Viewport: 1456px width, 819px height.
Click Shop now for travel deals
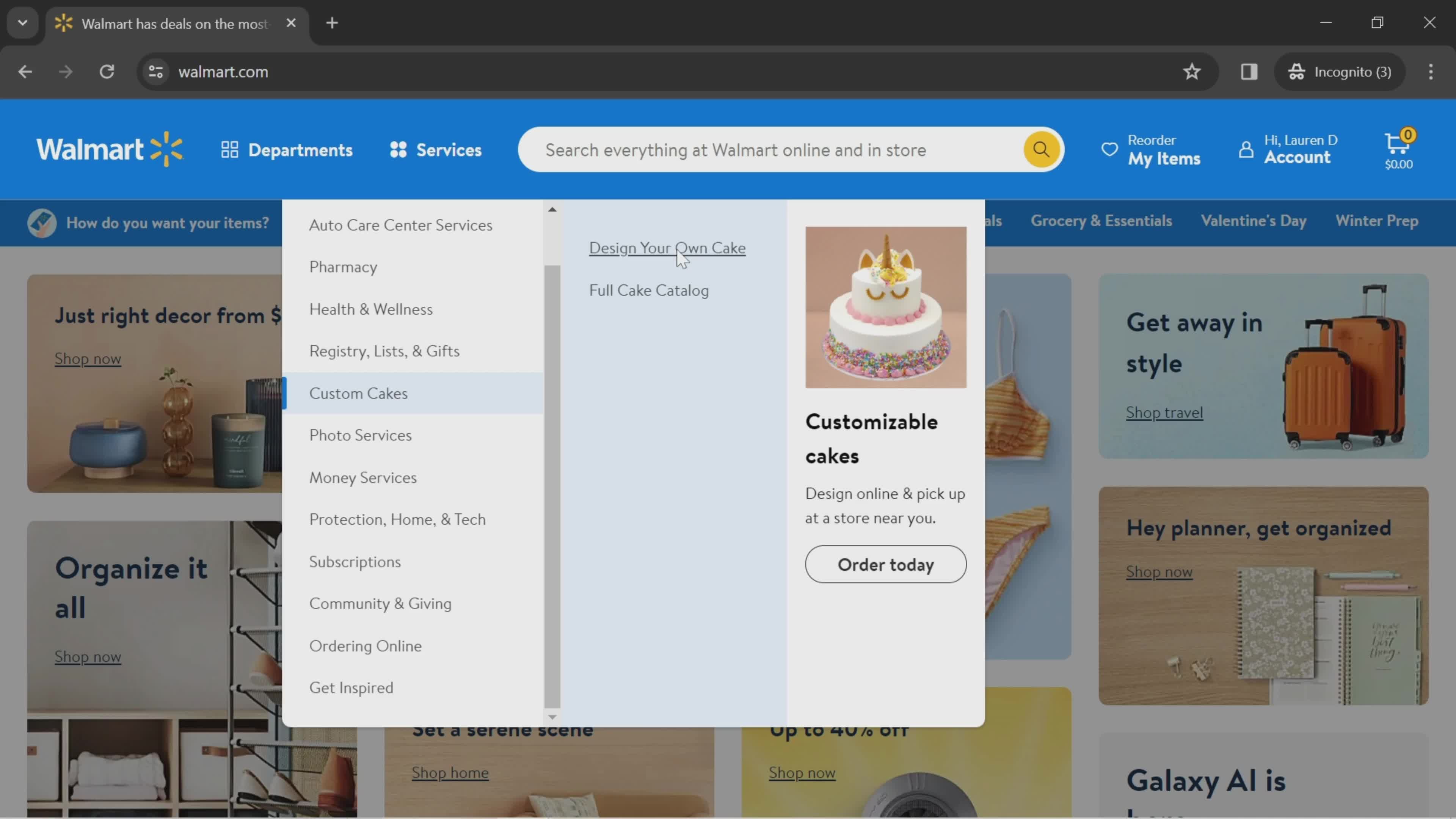coord(1163,411)
